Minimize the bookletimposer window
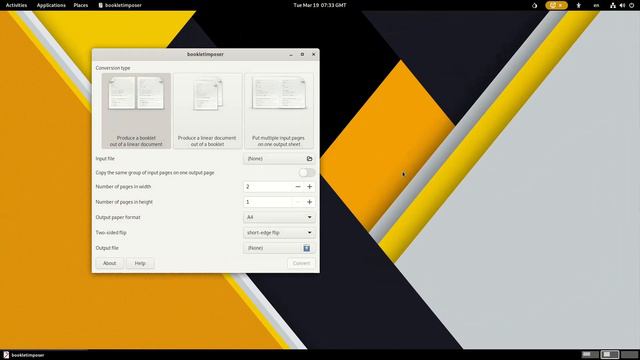The width and height of the screenshot is (640, 360). [x=291, y=54]
